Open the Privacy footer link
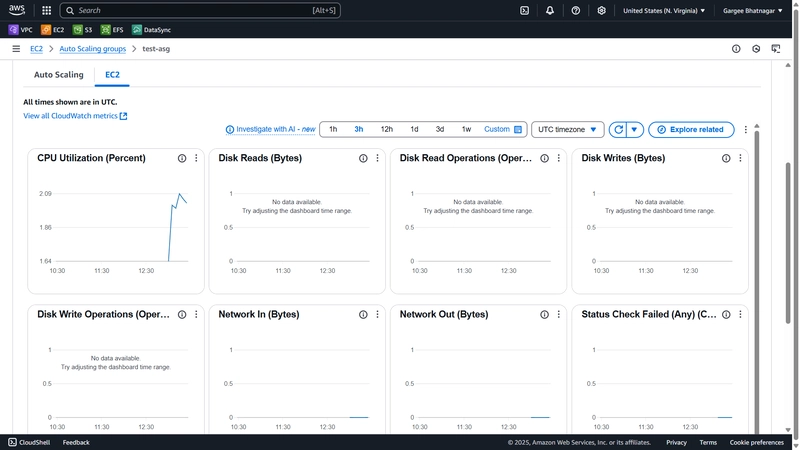Screen dimensions: 800x450 tap(676, 442)
